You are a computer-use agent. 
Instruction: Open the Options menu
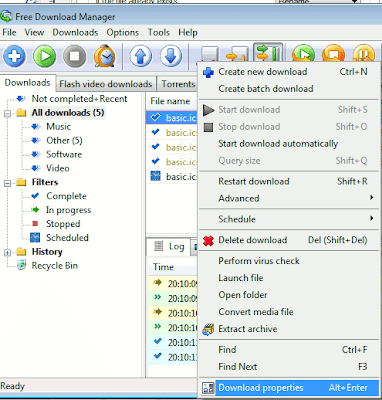click(123, 32)
